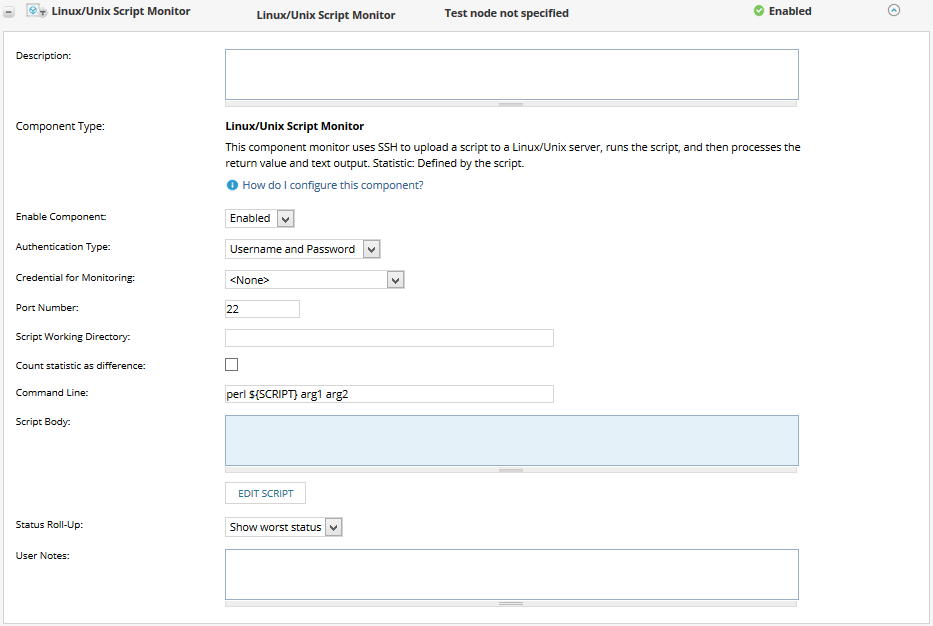This screenshot has width=933, height=626.
Task: Click the Test node not specified label
Action: (506, 12)
